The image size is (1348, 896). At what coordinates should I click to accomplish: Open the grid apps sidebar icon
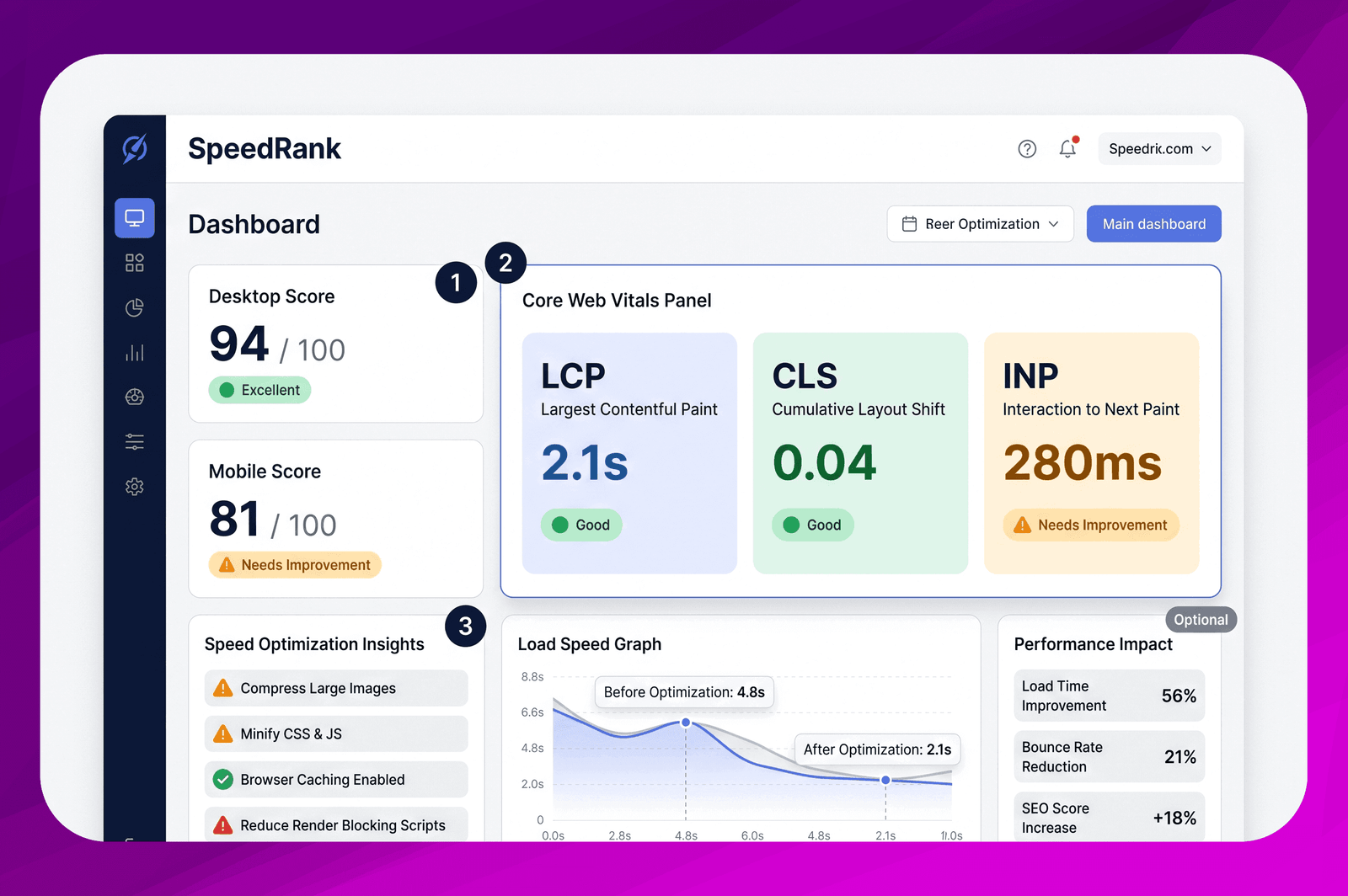point(135,263)
